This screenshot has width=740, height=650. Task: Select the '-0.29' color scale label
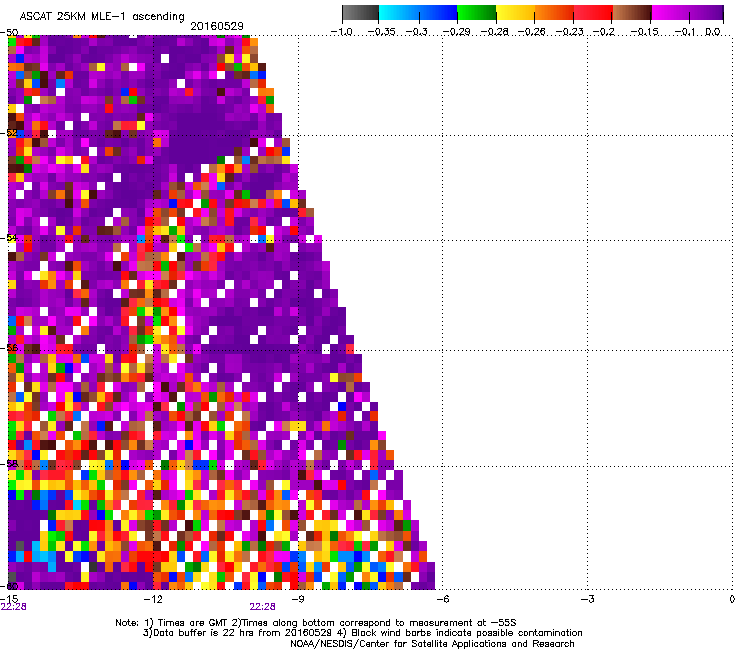(x=456, y=32)
